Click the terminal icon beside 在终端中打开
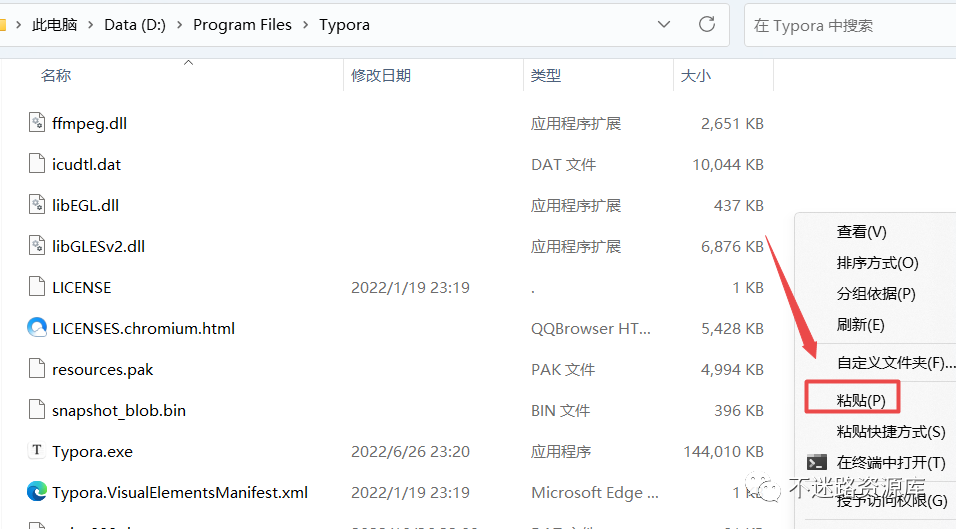Screen dimensions: 956x529 point(817,463)
